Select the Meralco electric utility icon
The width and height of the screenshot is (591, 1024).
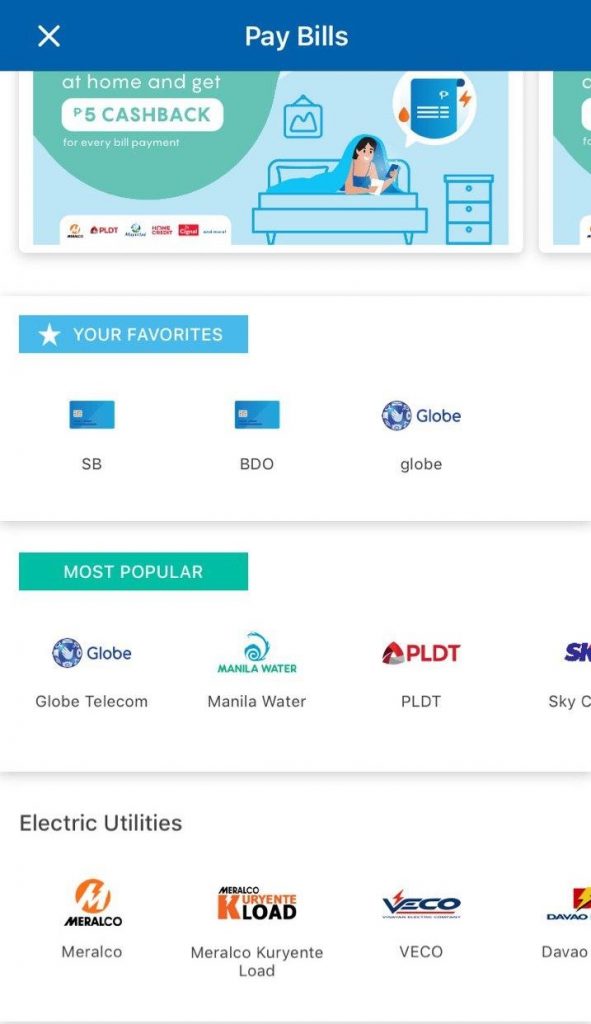tap(92, 903)
